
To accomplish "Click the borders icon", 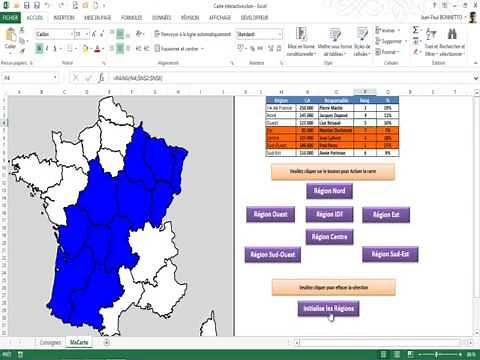I will pos(70,49).
